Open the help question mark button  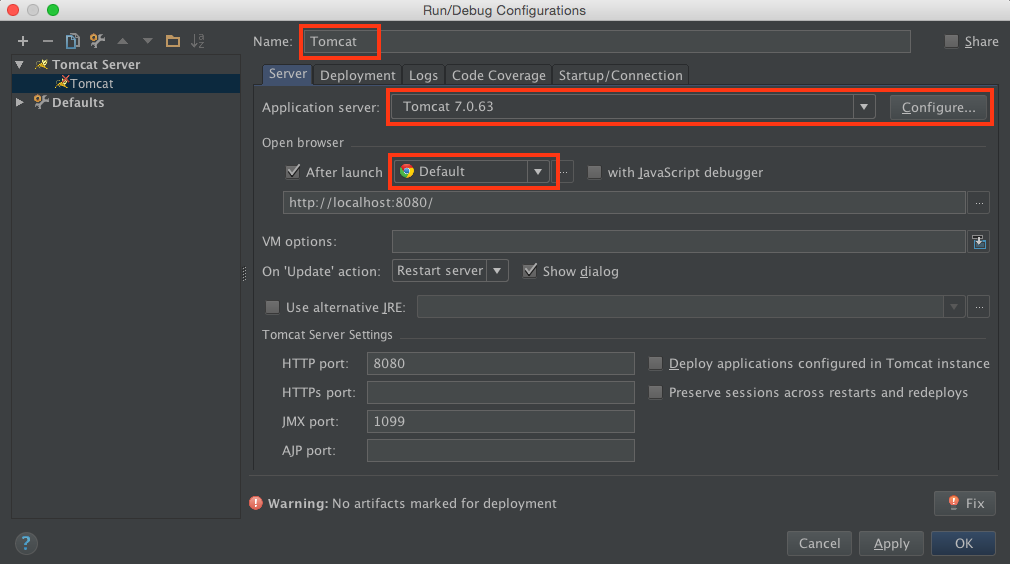coord(26,543)
